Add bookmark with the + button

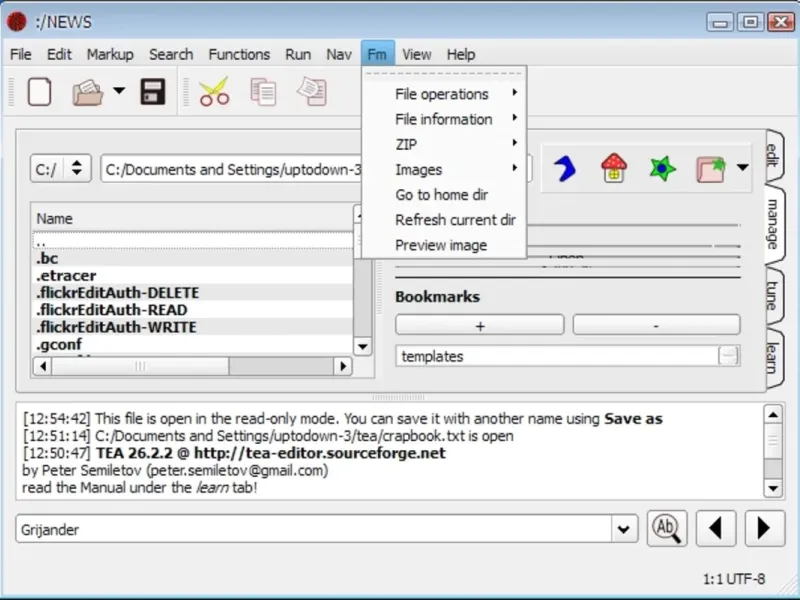[480, 325]
